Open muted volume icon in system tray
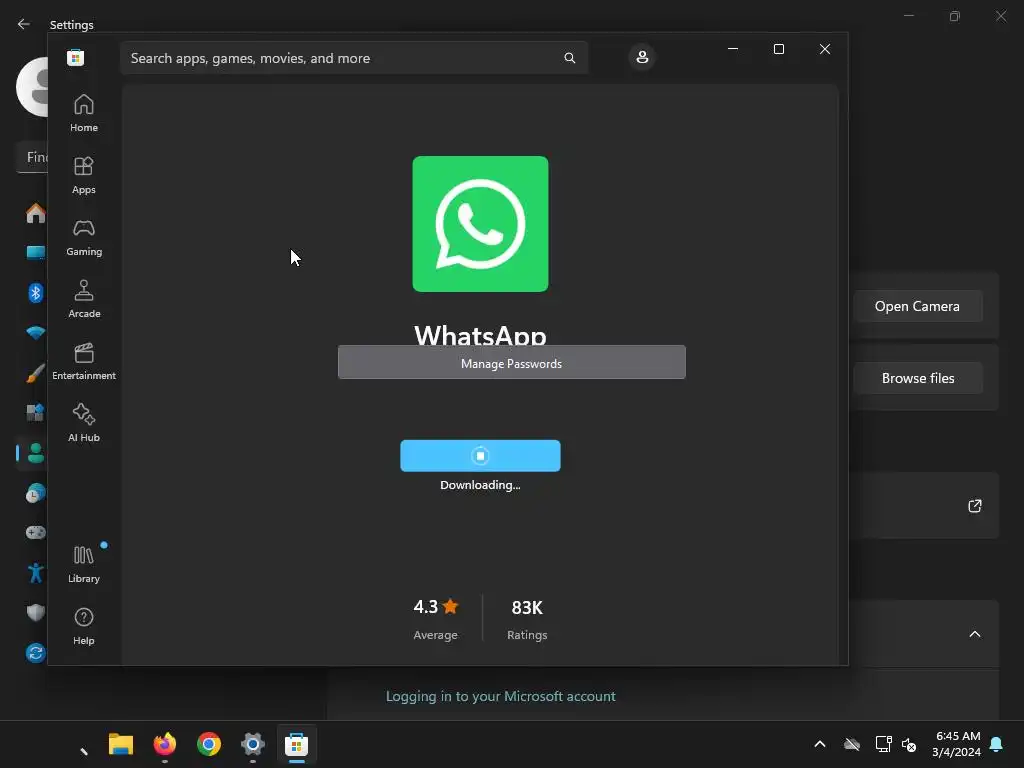 909,744
